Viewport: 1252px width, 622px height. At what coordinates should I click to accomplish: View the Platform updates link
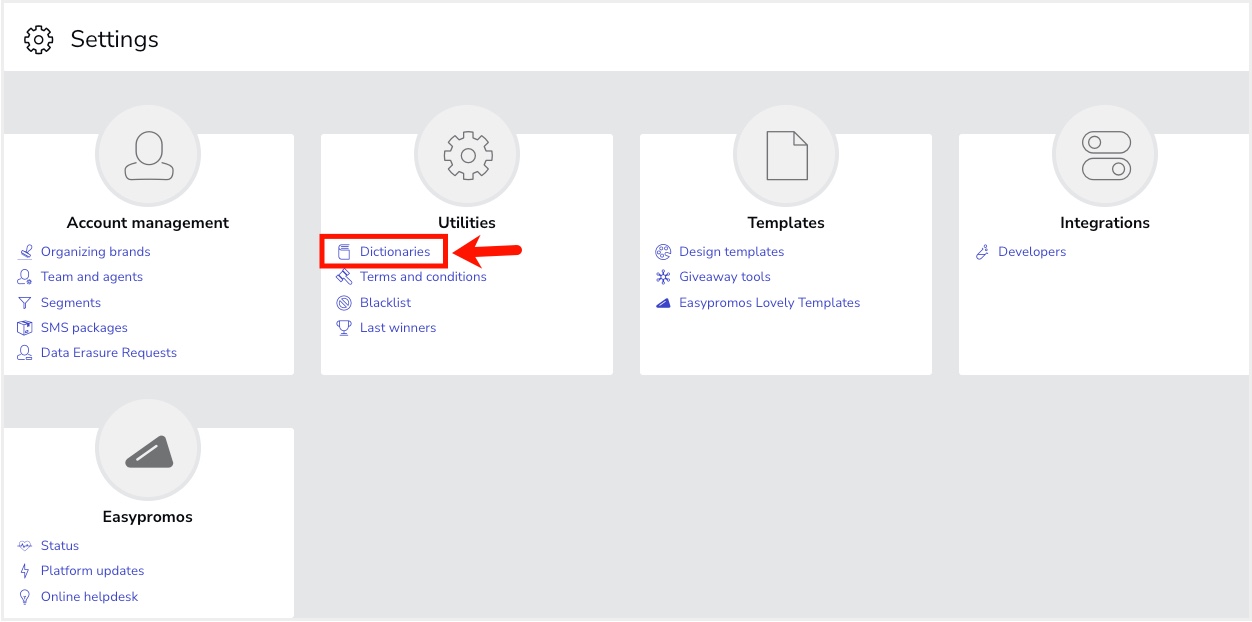93,571
